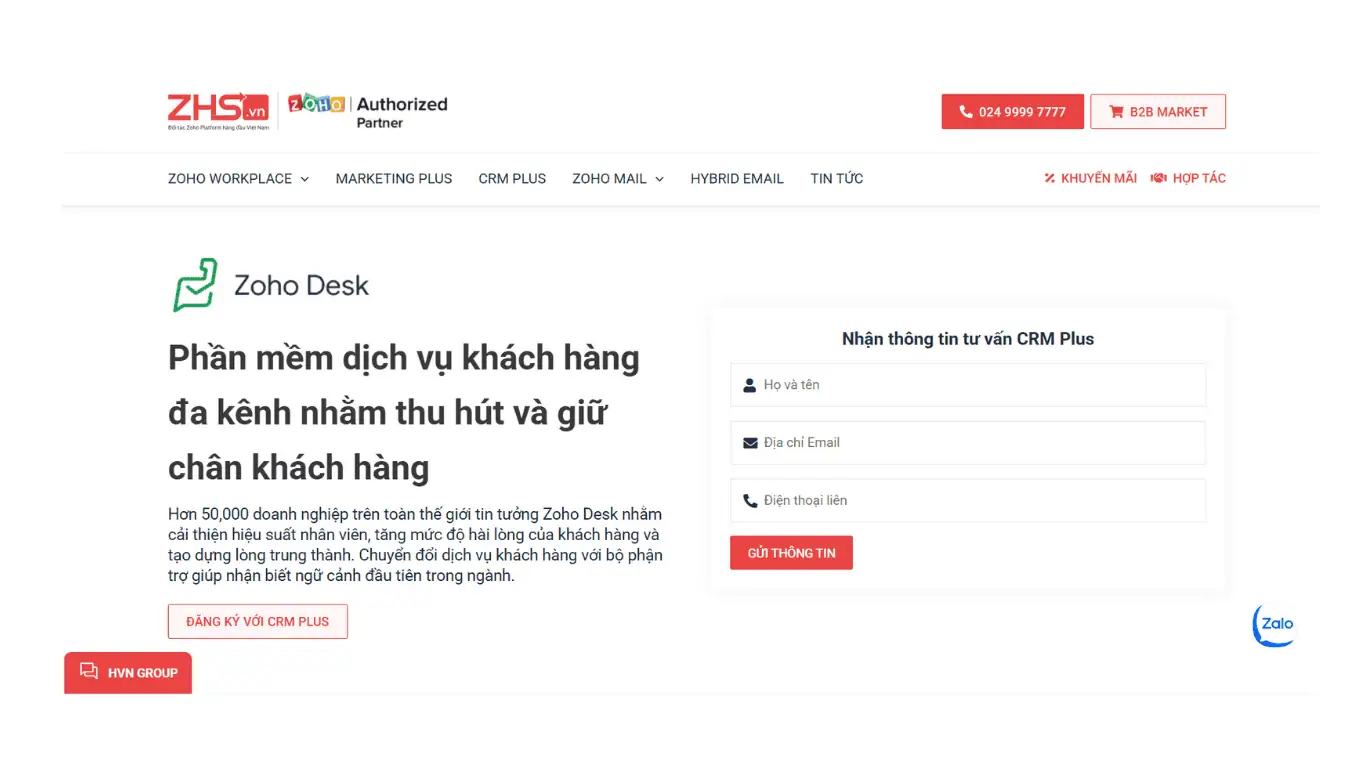Viewport: 1366px width, 768px height.
Task: Expand the ZOHO MAIL dropdown
Action: [x=610, y=178]
